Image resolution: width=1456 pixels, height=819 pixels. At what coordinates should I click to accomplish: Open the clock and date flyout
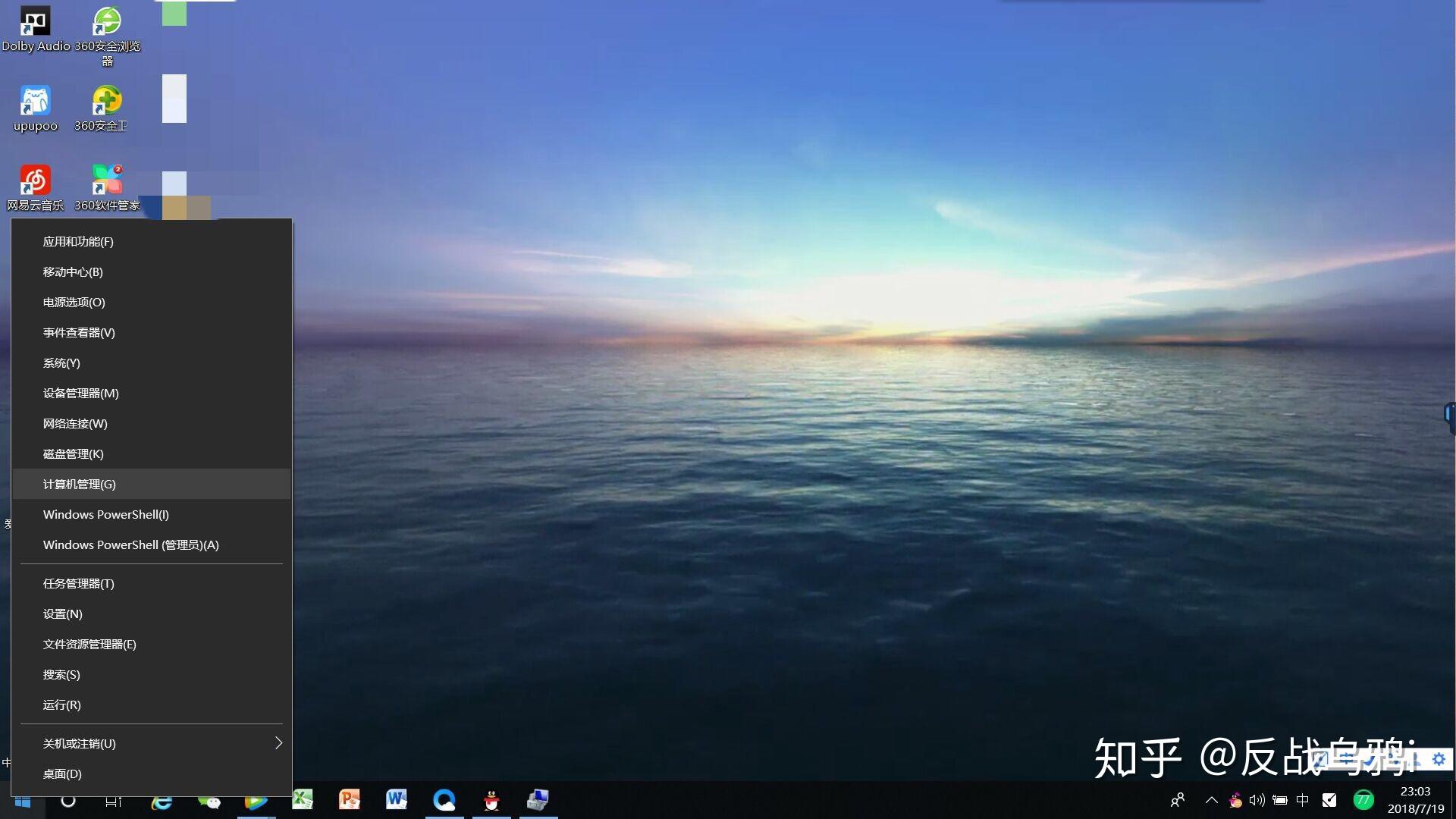1415,800
